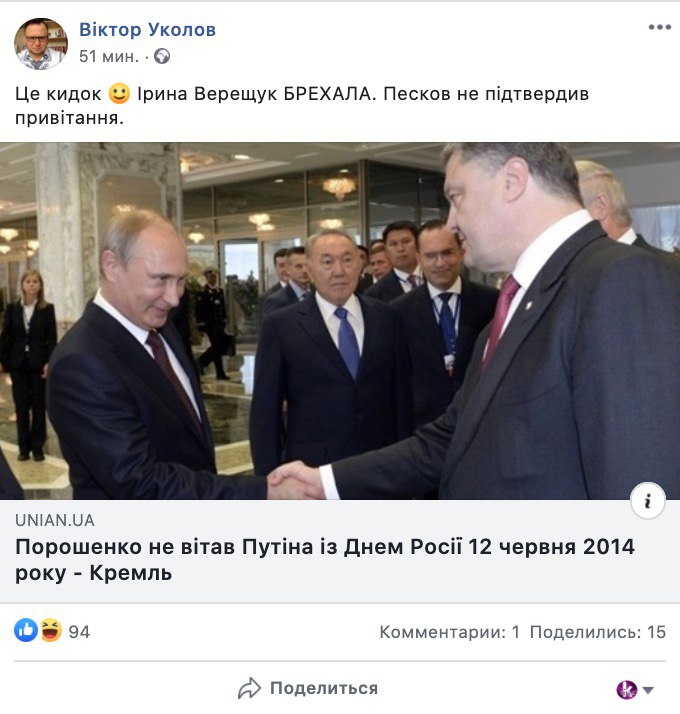Viewport: 680px width, 714px height.
Task: Open Віктор Уколов's profile name link
Action: [x=147, y=30]
